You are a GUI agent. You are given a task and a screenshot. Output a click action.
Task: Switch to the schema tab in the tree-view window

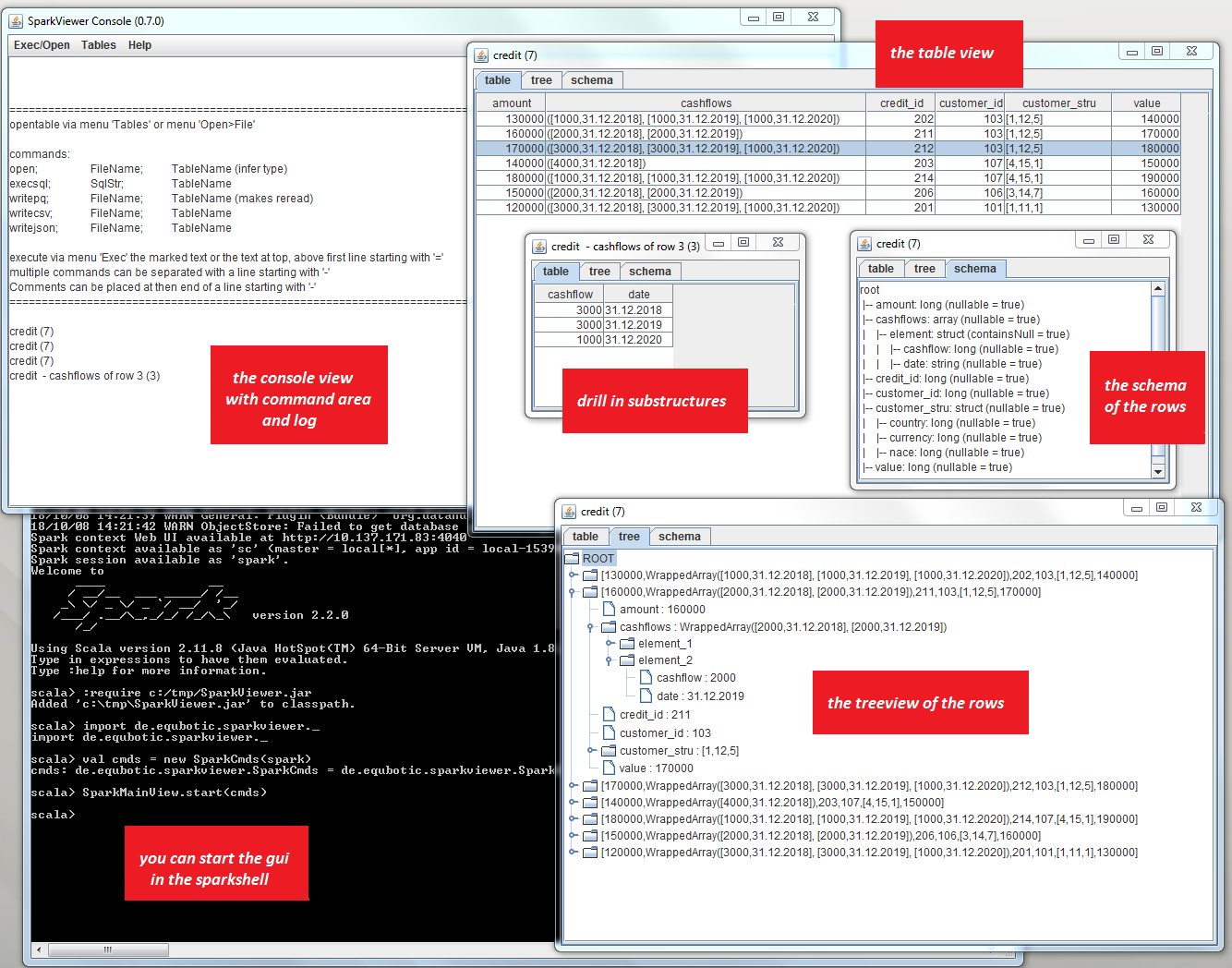click(x=680, y=537)
